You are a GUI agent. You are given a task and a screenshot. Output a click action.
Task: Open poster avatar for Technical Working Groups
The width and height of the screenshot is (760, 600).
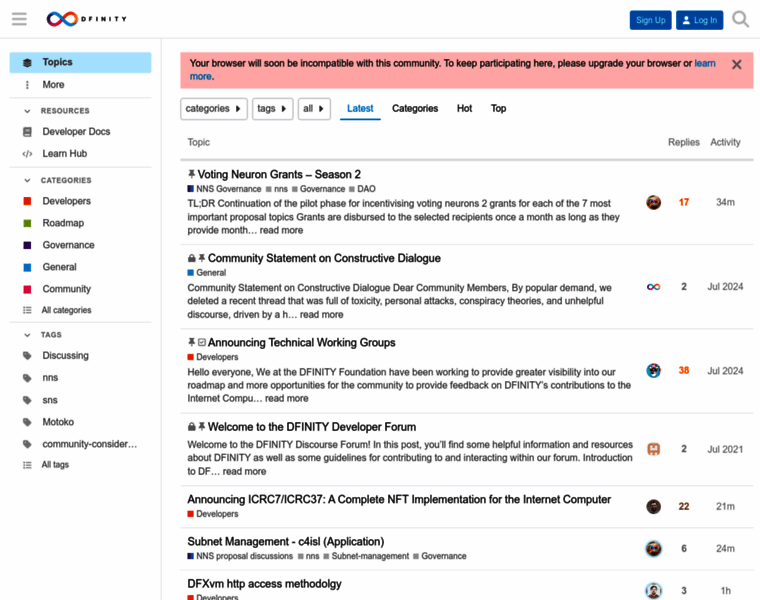tap(653, 371)
